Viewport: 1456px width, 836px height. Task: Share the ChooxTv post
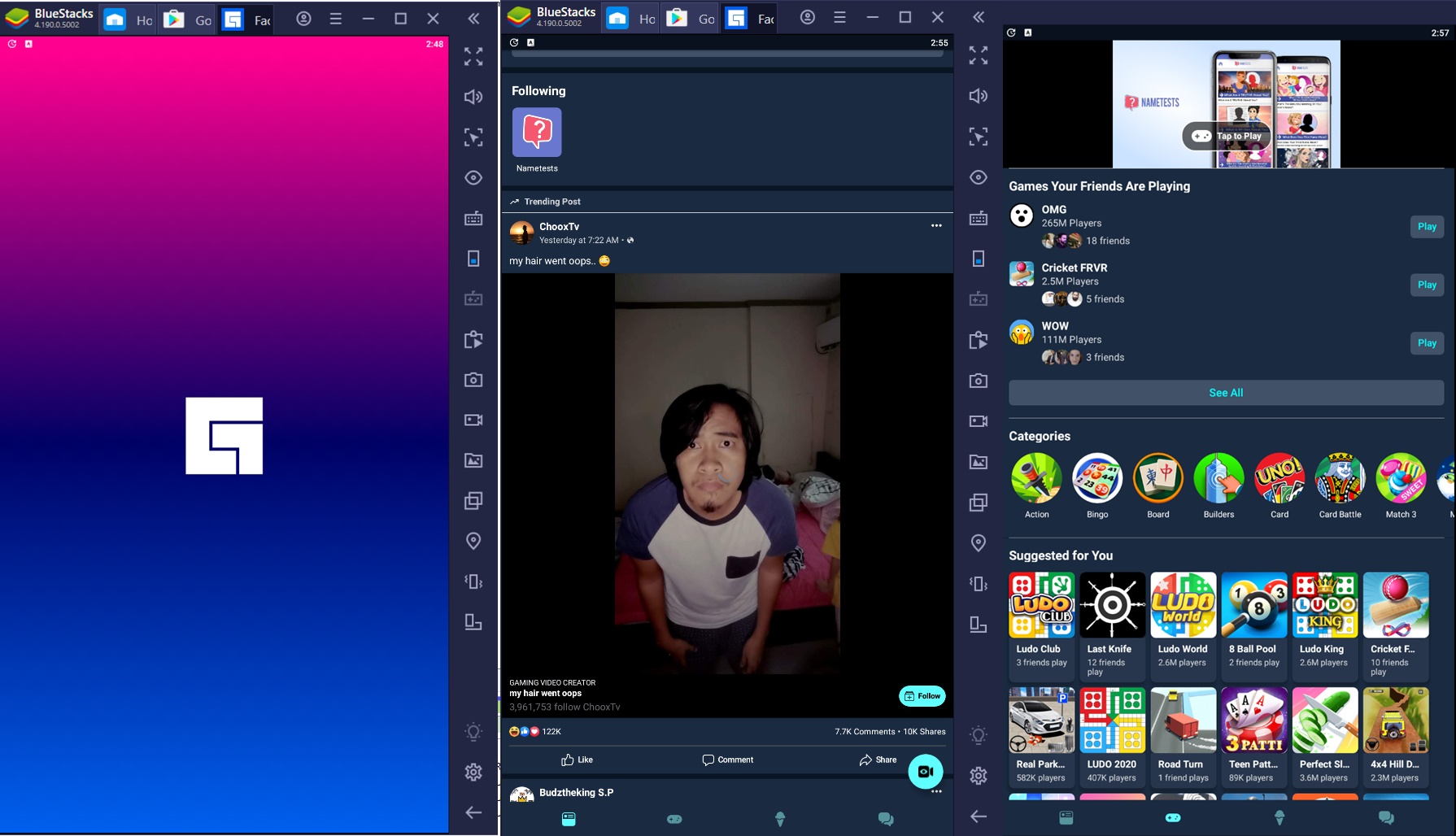[x=878, y=760]
